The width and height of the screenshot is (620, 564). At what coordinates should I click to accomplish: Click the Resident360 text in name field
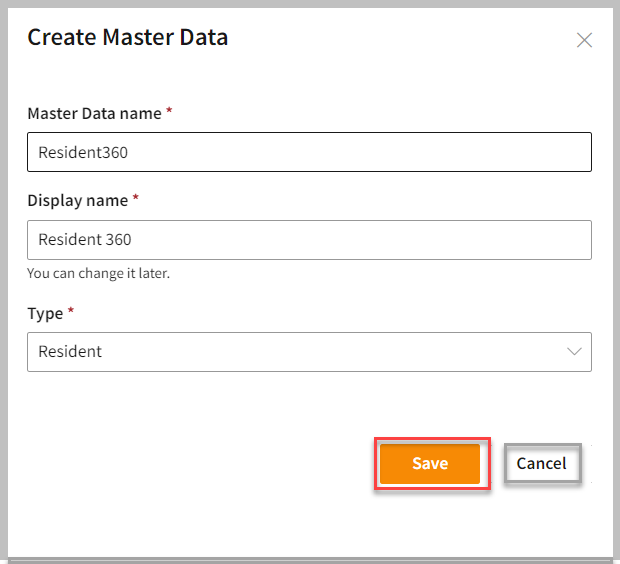(x=83, y=153)
